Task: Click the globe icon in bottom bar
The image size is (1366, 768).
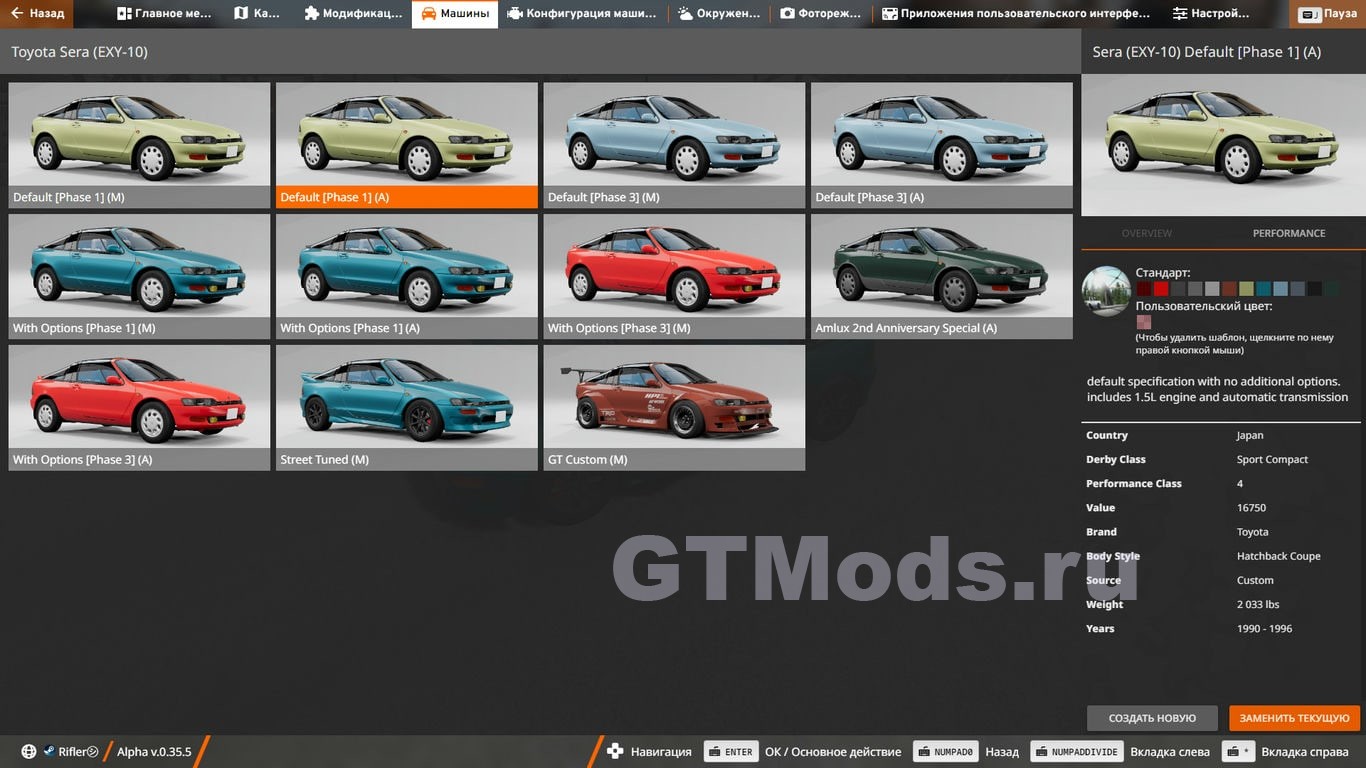Action: coord(29,752)
